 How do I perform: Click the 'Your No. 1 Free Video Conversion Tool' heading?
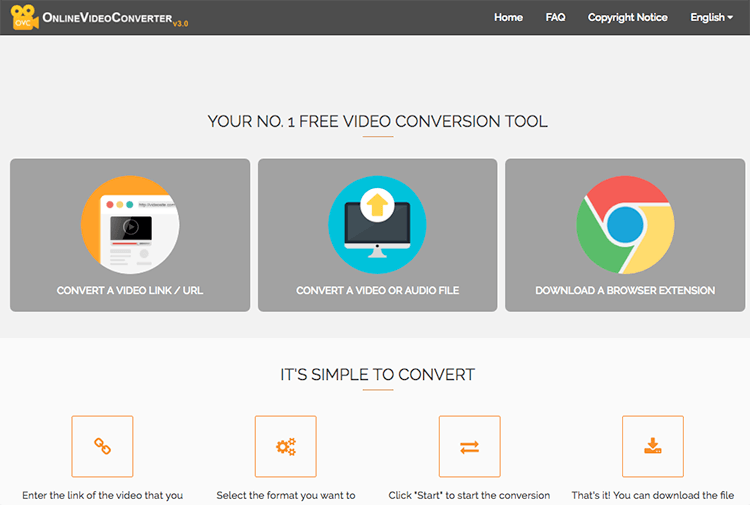[x=377, y=121]
